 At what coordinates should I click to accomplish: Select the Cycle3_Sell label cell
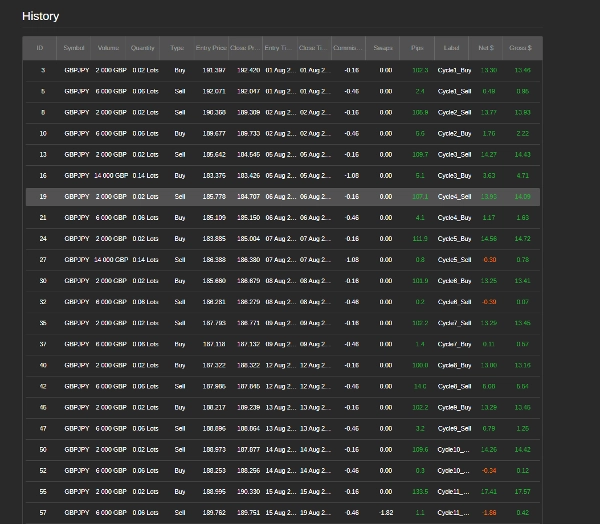(x=454, y=155)
